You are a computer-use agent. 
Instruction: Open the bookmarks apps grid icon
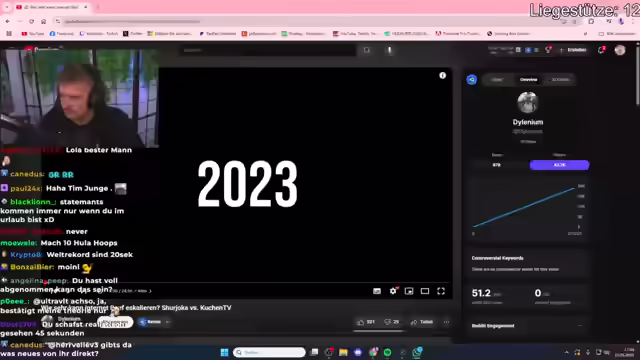tap(9, 34)
